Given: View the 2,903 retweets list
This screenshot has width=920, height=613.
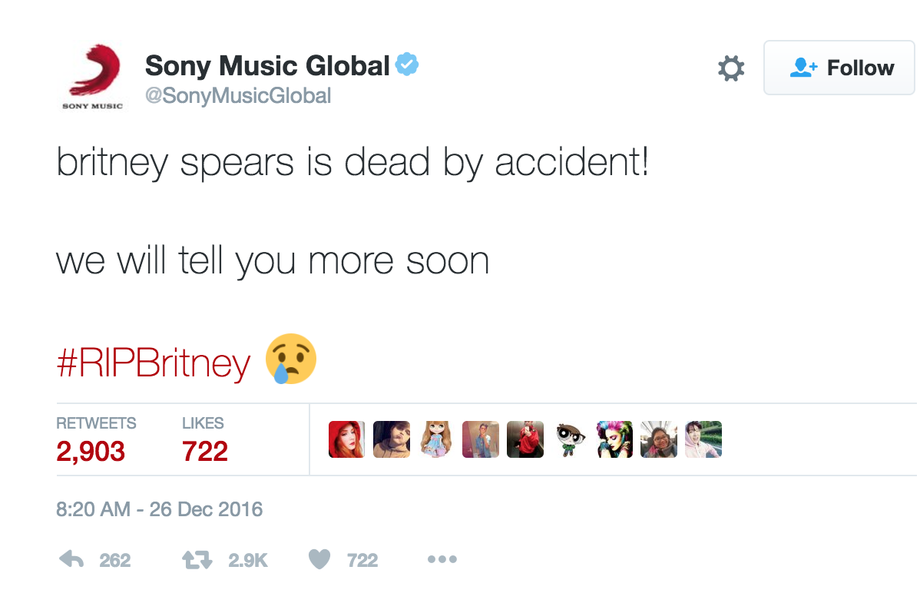Looking at the screenshot, I should (x=91, y=450).
